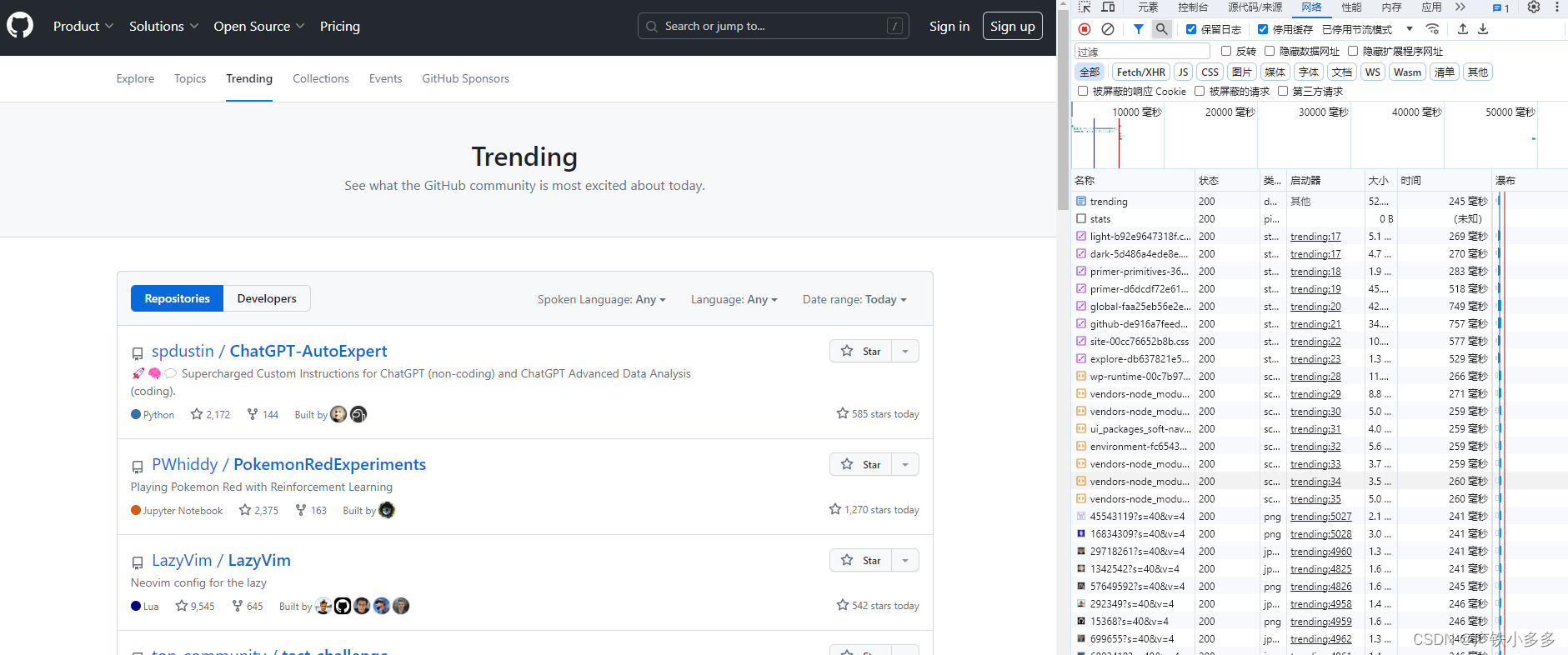This screenshot has height=655, width=1568.
Task: Enable the 第三方请求 checkbox
Action: [1283, 91]
